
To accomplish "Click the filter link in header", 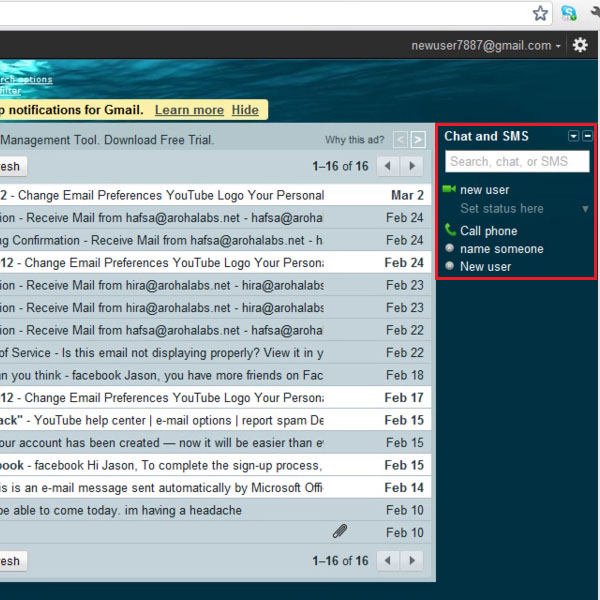I will tap(10, 91).
